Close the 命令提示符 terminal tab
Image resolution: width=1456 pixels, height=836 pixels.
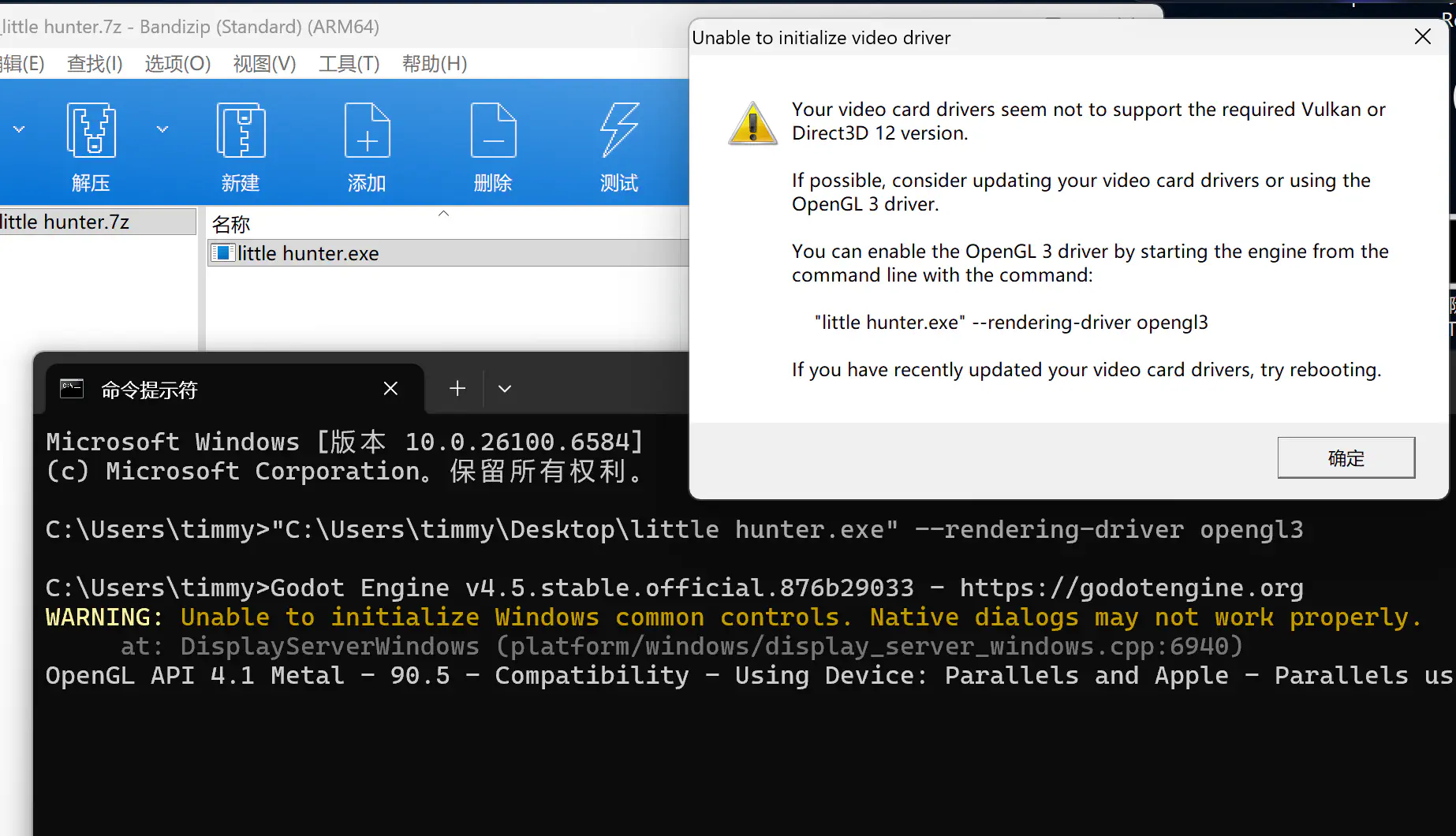pos(390,389)
